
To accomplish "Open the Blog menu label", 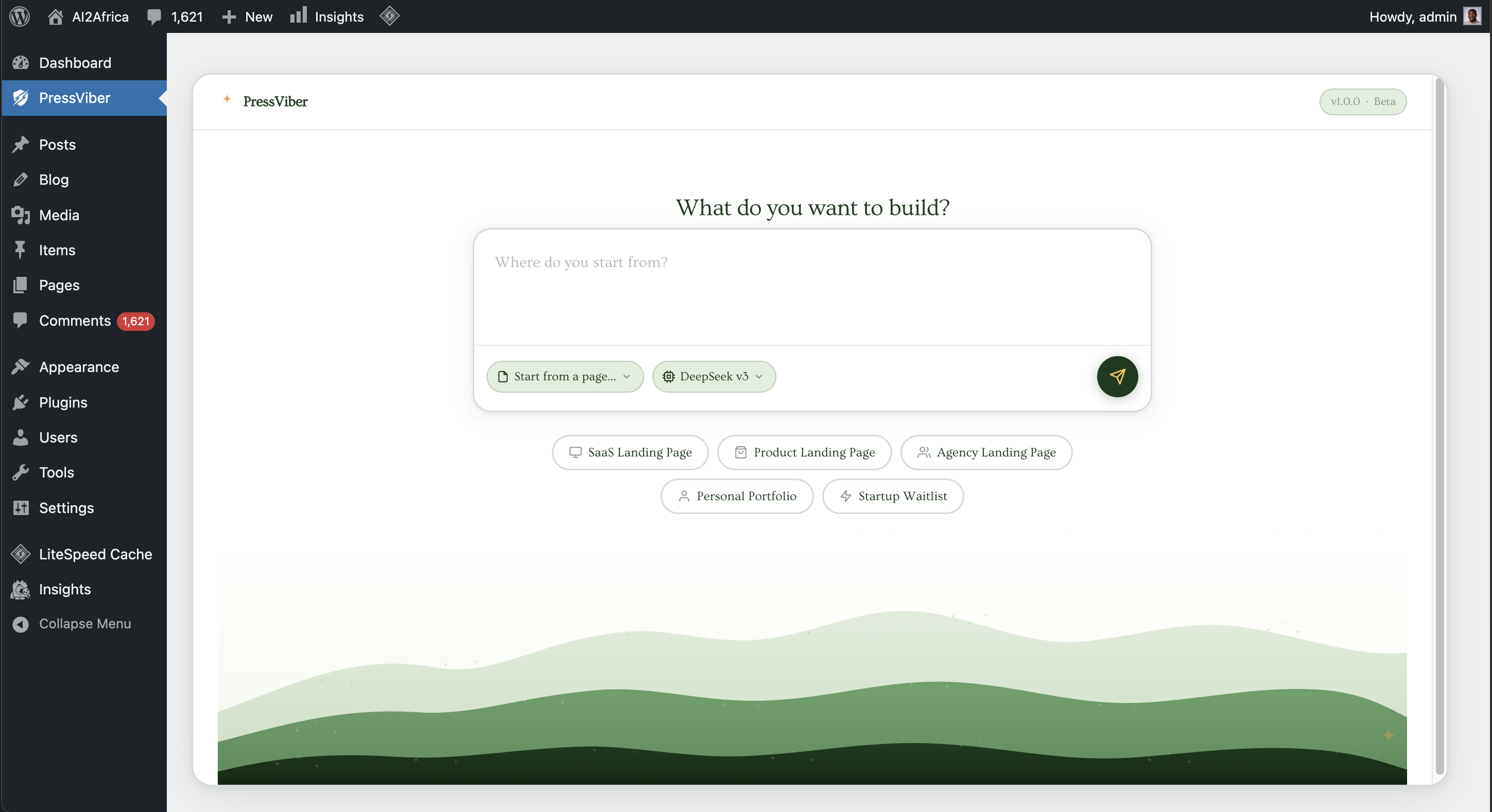I will coord(54,180).
